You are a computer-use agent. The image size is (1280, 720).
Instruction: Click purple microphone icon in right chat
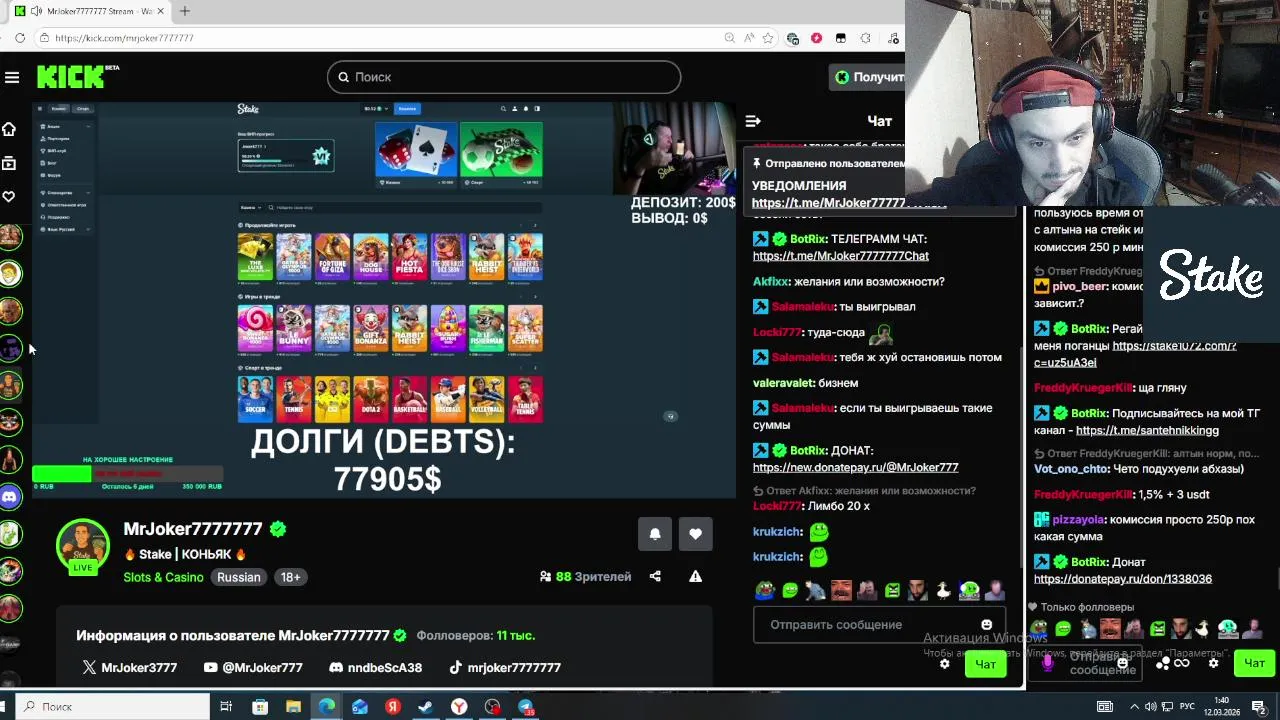[x=1047, y=662]
